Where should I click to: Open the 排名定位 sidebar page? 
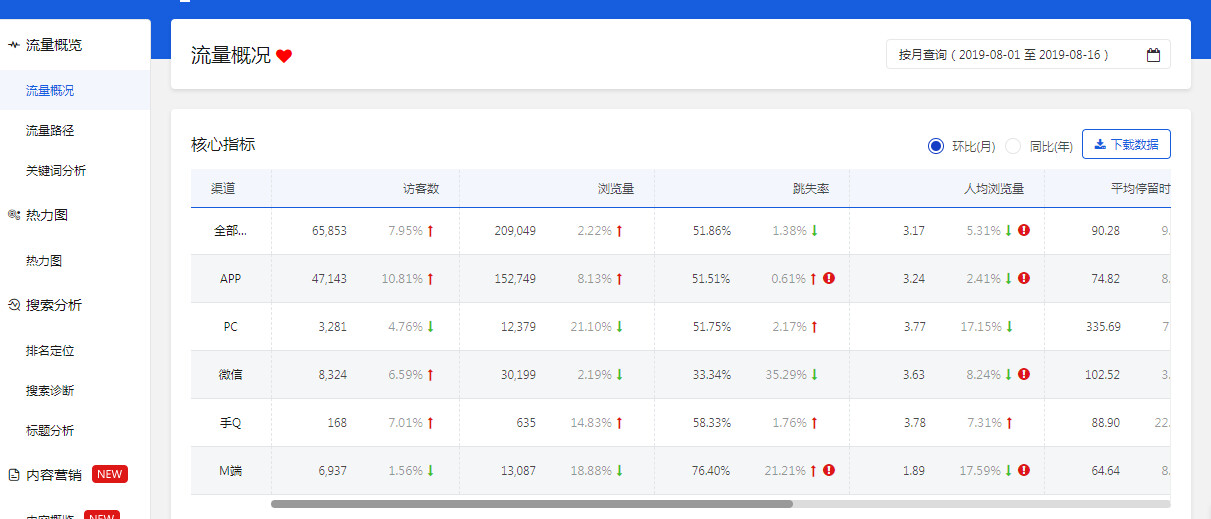[x=50, y=351]
